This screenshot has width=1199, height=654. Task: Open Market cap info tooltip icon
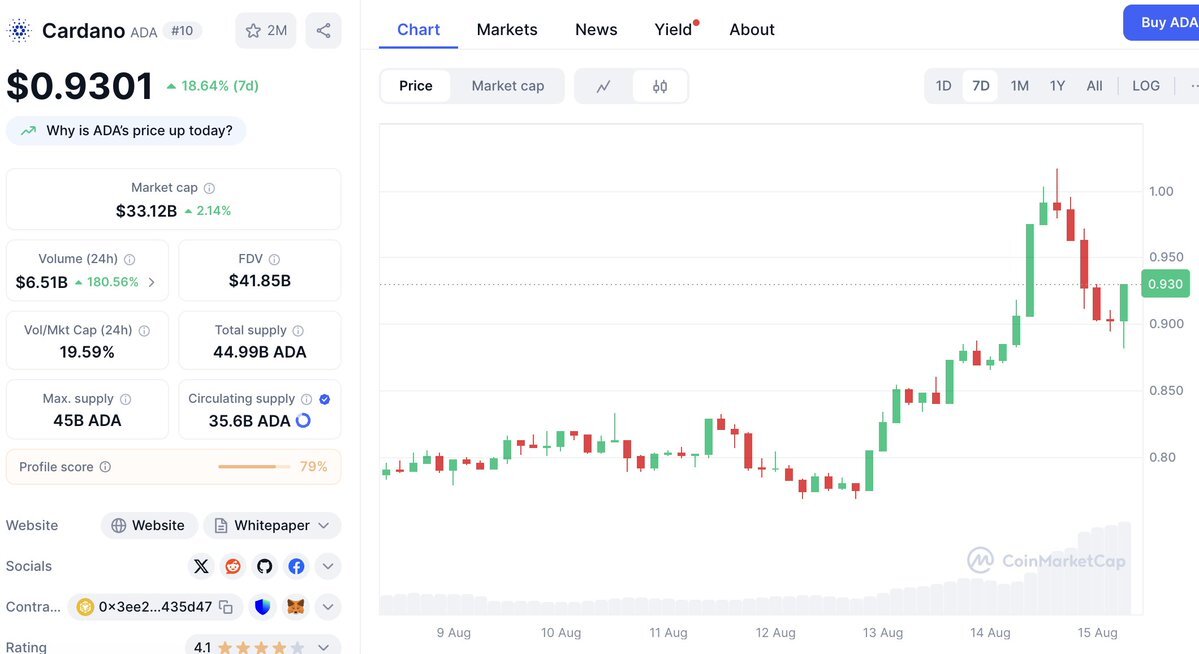[x=210, y=188]
